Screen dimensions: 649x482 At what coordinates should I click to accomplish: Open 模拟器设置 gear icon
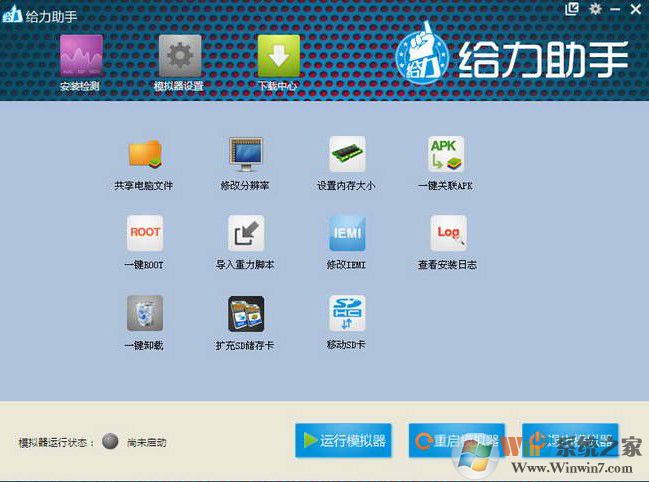pyautogui.click(x=180, y=55)
